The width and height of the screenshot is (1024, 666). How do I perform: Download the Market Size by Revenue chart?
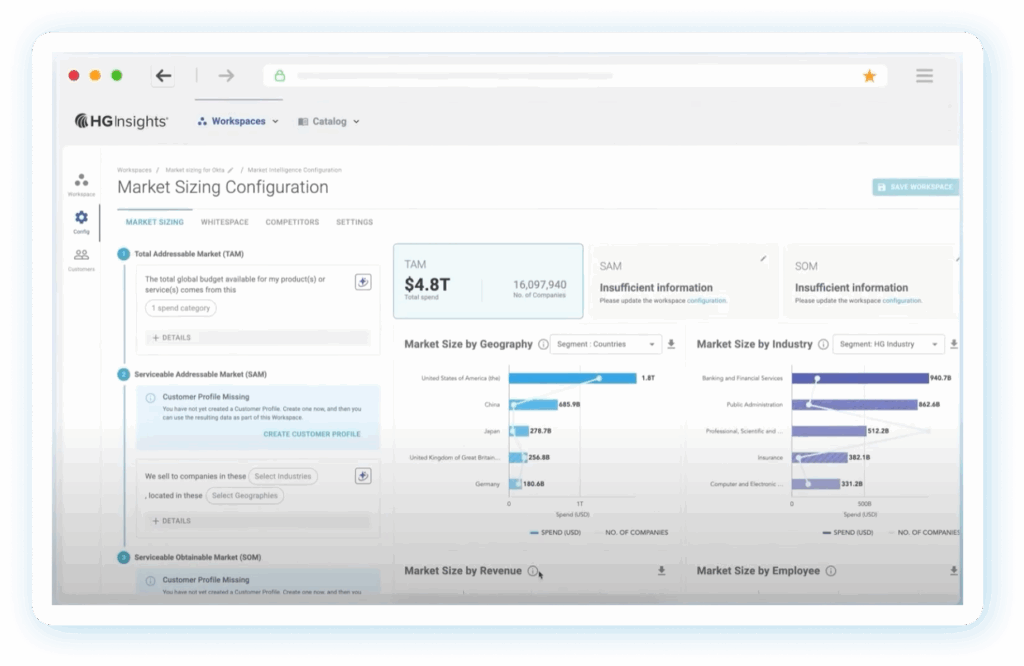coord(661,571)
